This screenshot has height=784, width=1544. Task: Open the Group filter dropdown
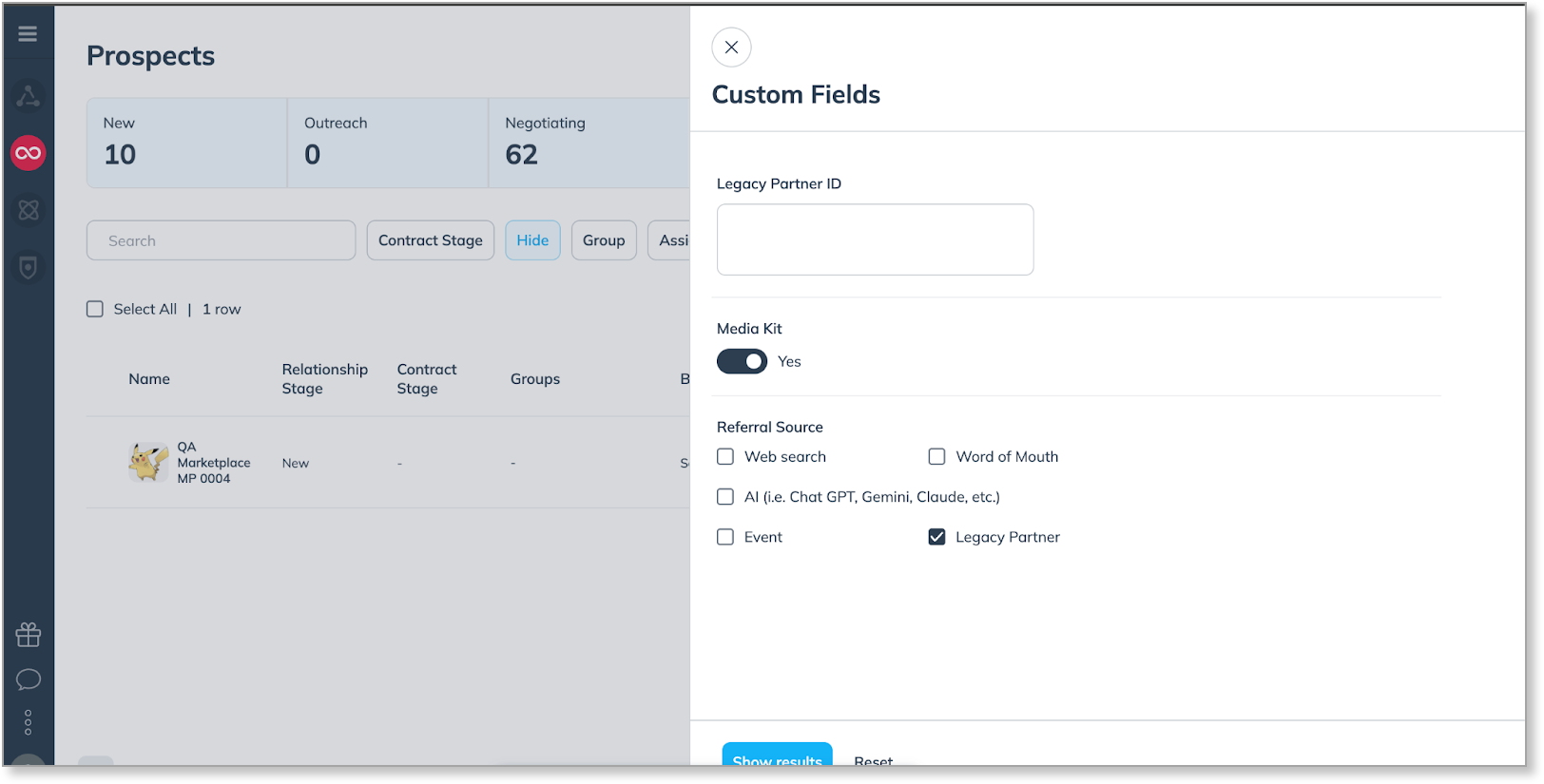604,240
